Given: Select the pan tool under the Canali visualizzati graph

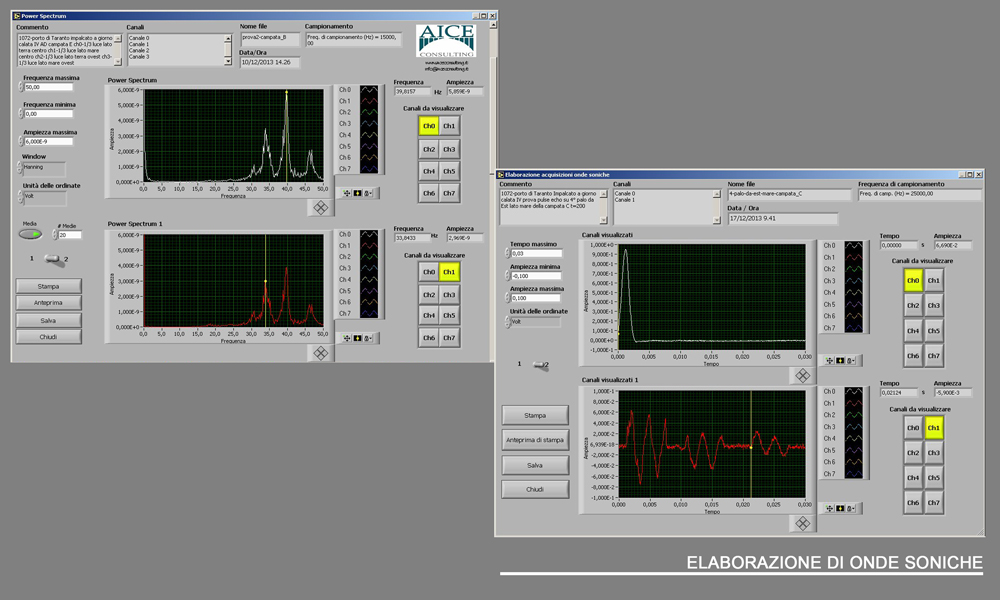Looking at the screenshot, I should coord(851,361).
